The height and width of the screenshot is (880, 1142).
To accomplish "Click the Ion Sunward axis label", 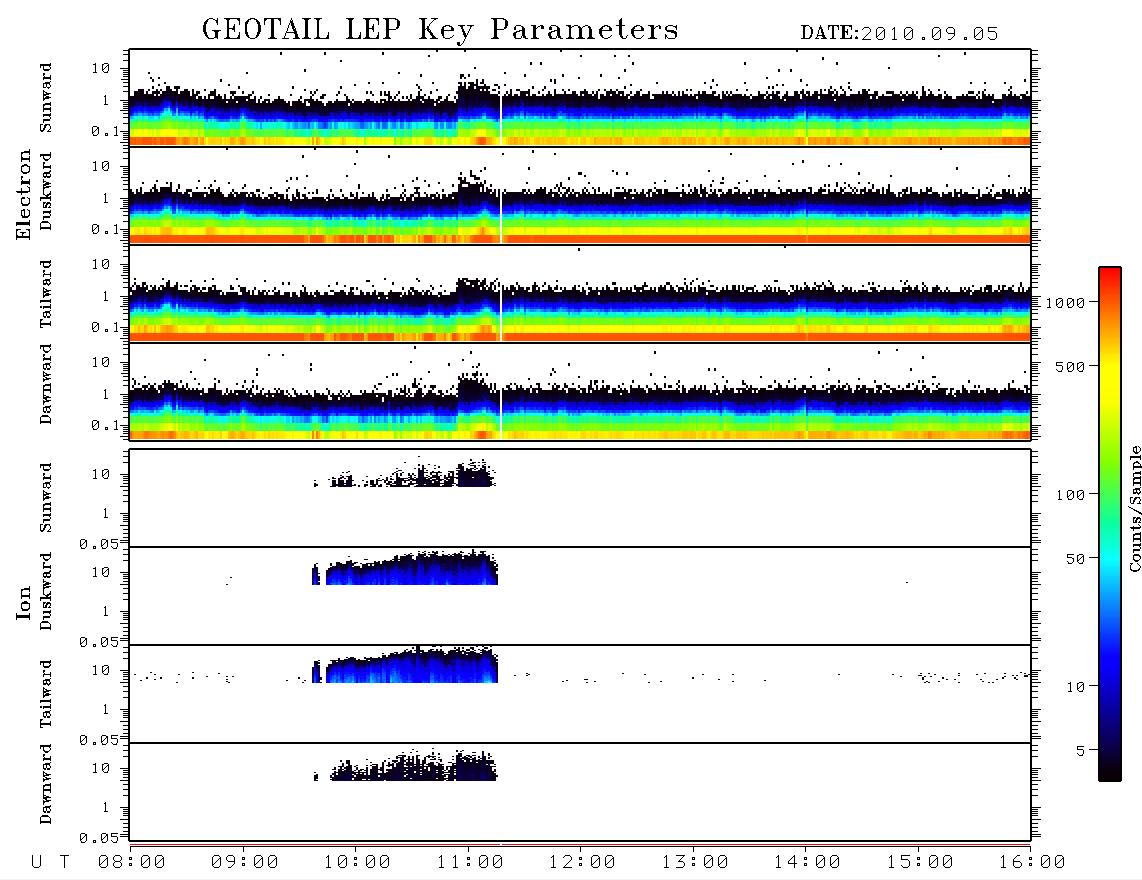I will coord(46,497).
